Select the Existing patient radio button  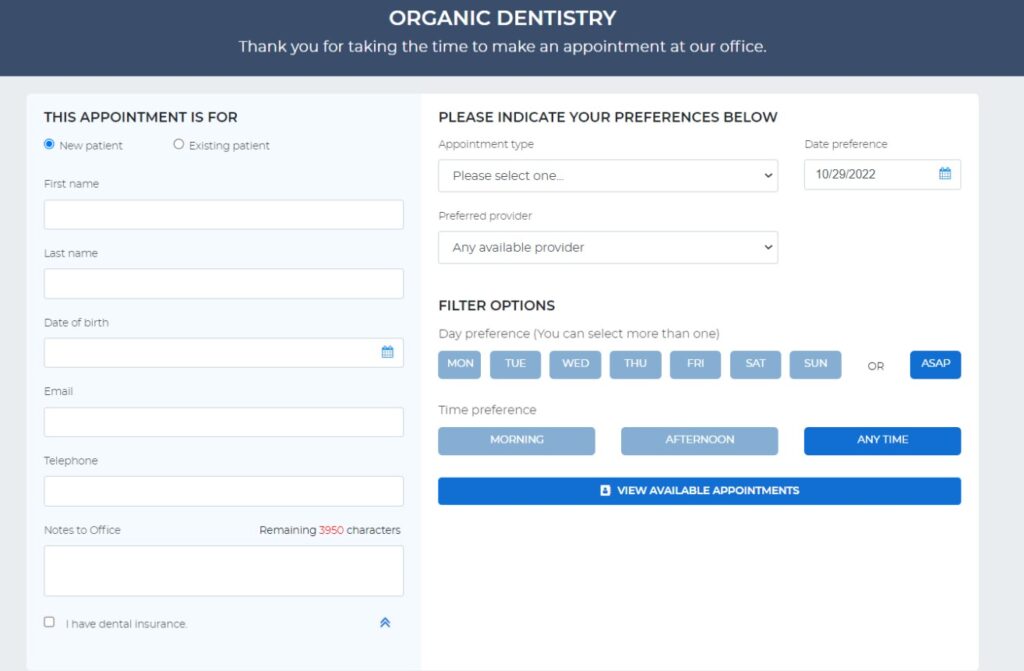[x=178, y=144]
